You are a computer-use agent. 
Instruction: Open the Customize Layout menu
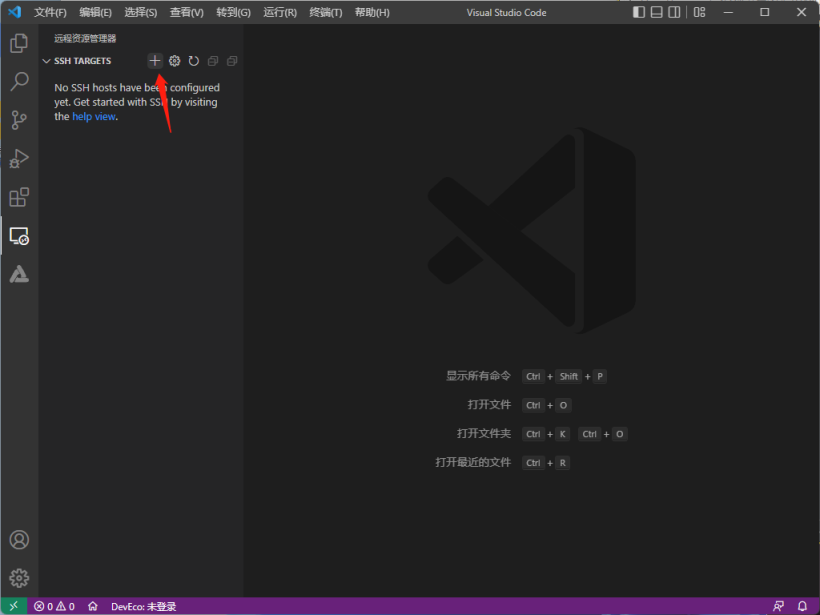pos(700,12)
